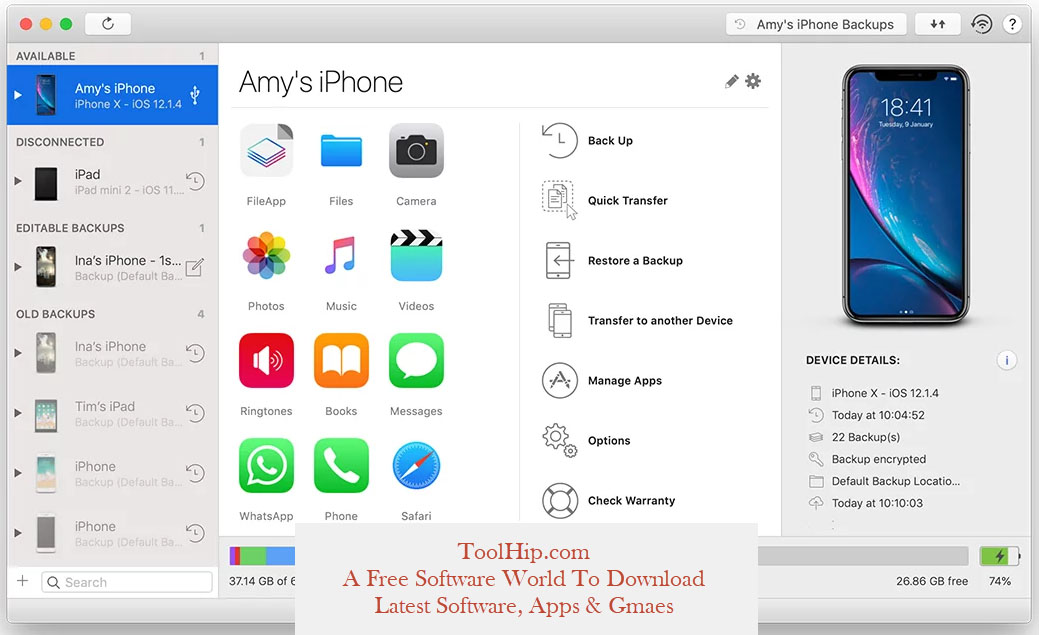Click the 26.86 GB free label
The image size is (1039, 635).
pyautogui.click(x=932, y=581)
